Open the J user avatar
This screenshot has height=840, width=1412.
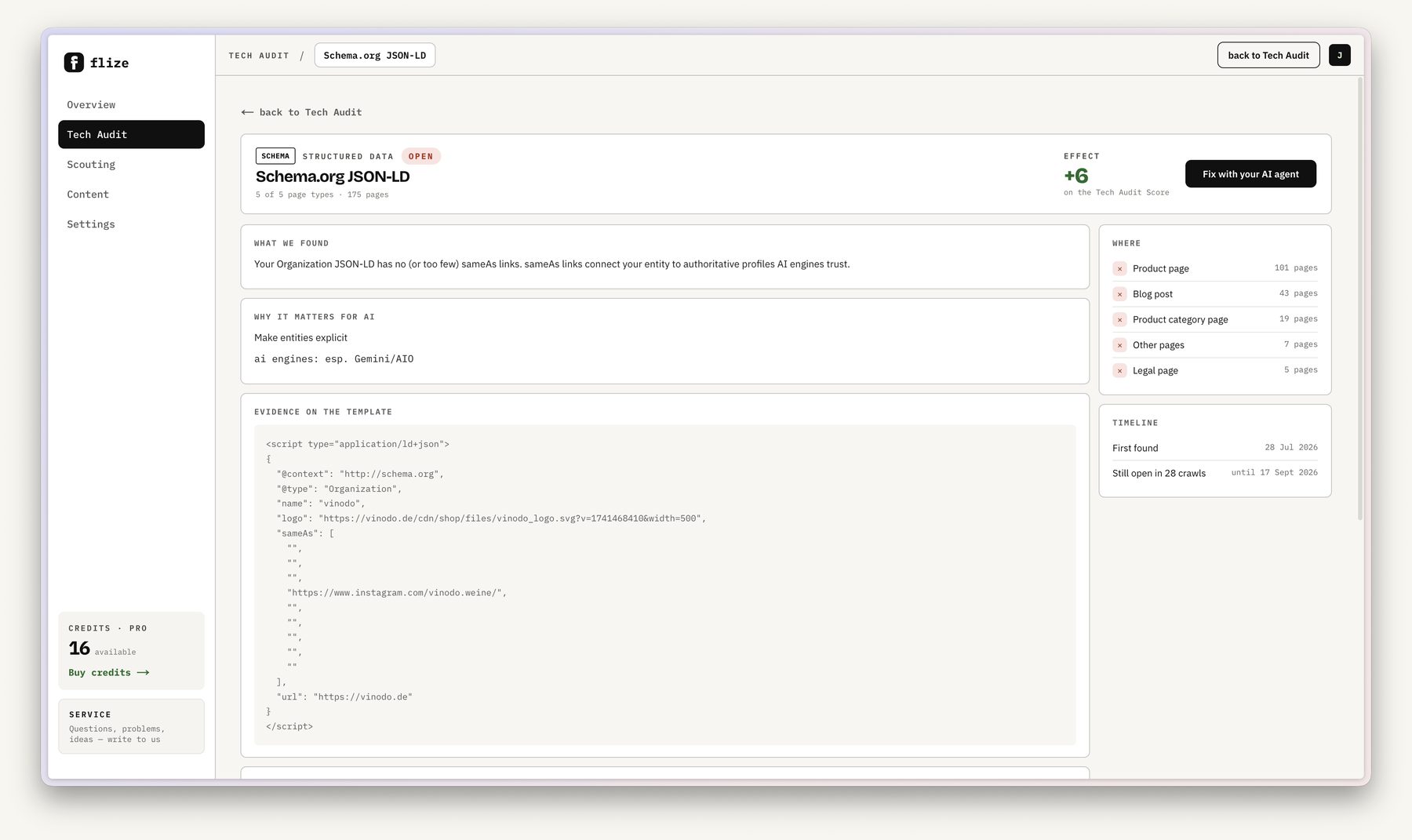coord(1339,56)
